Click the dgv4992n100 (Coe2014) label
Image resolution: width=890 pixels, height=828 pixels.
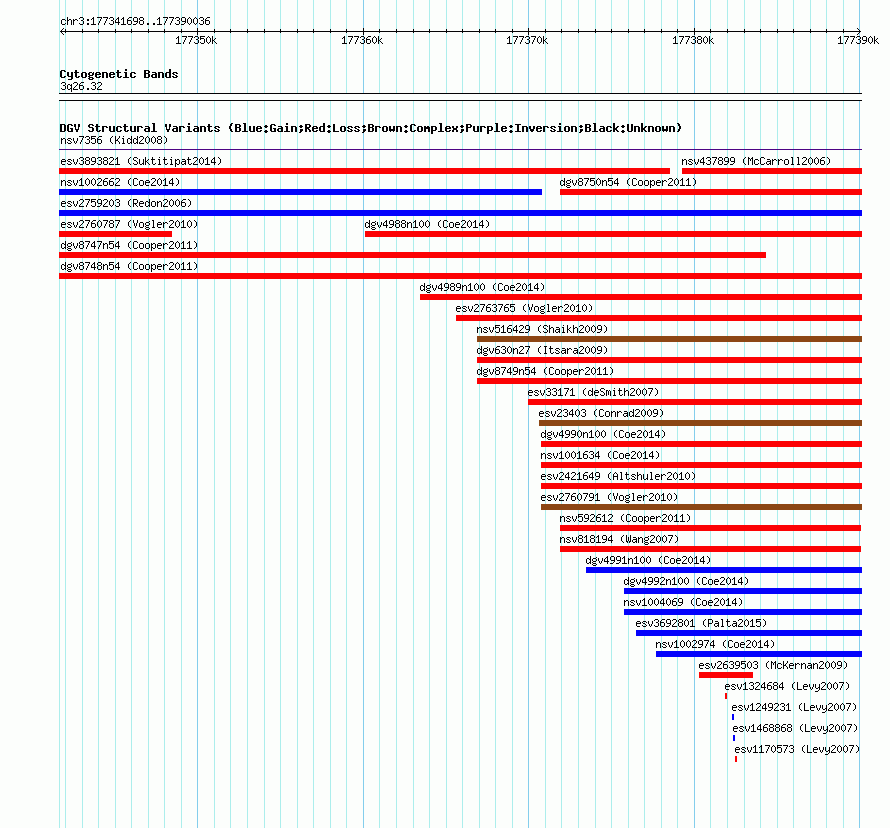click(686, 581)
